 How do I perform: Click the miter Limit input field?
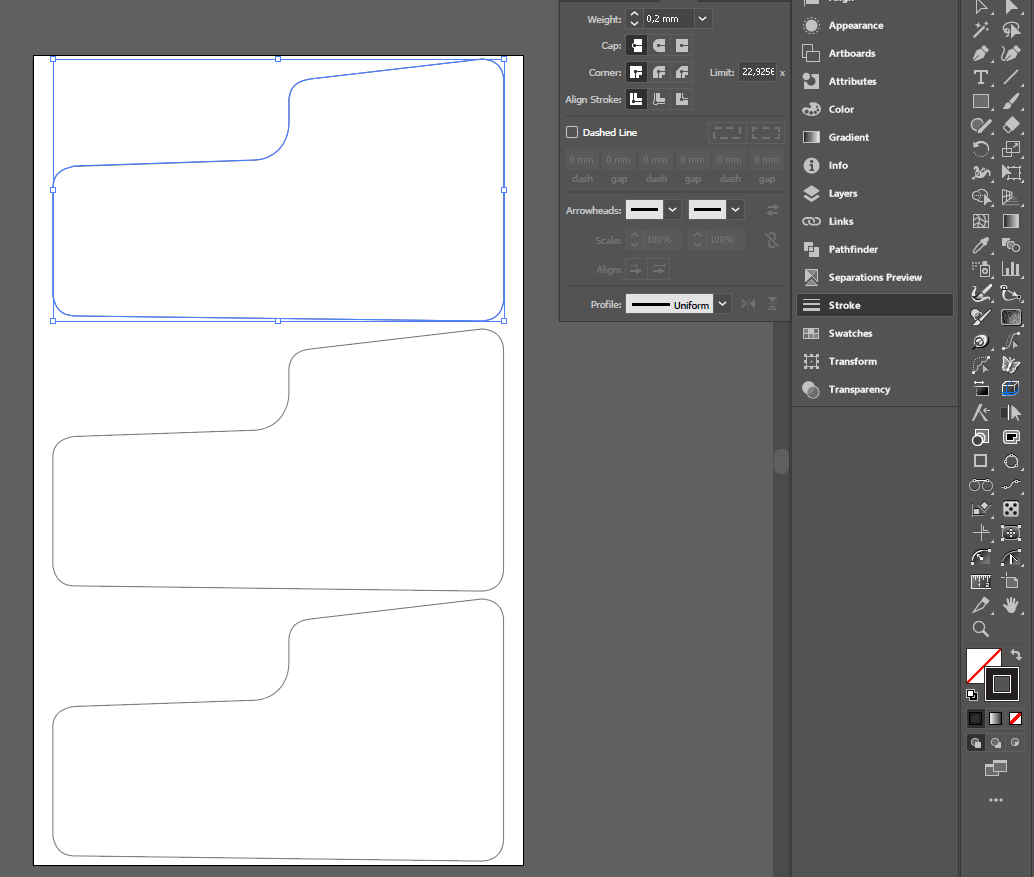coord(757,73)
